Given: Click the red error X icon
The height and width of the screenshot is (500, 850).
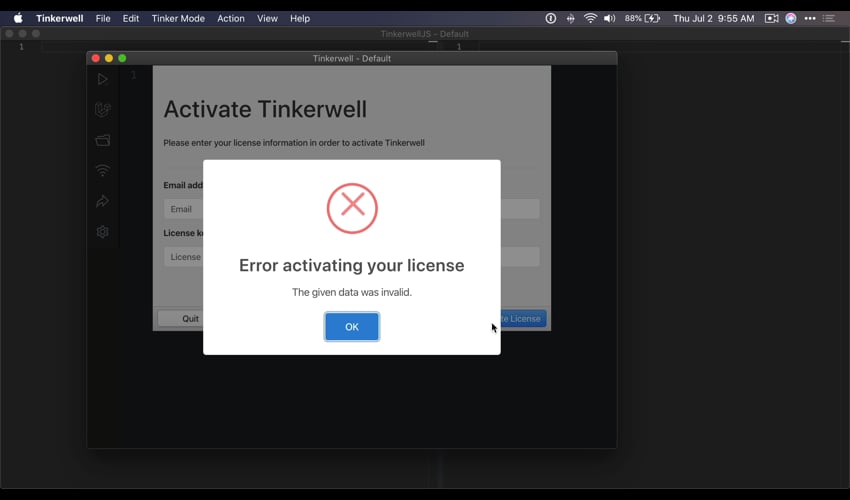Looking at the screenshot, I should (x=352, y=208).
